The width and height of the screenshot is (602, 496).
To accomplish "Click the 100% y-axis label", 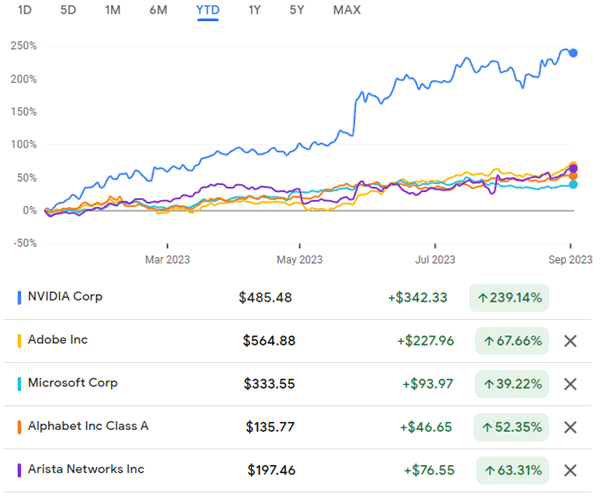I will [x=24, y=145].
